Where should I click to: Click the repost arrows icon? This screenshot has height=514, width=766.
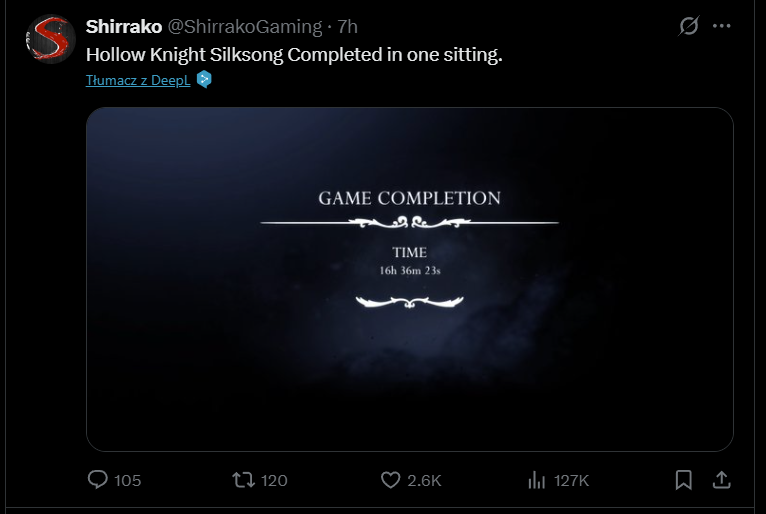(242, 480)
